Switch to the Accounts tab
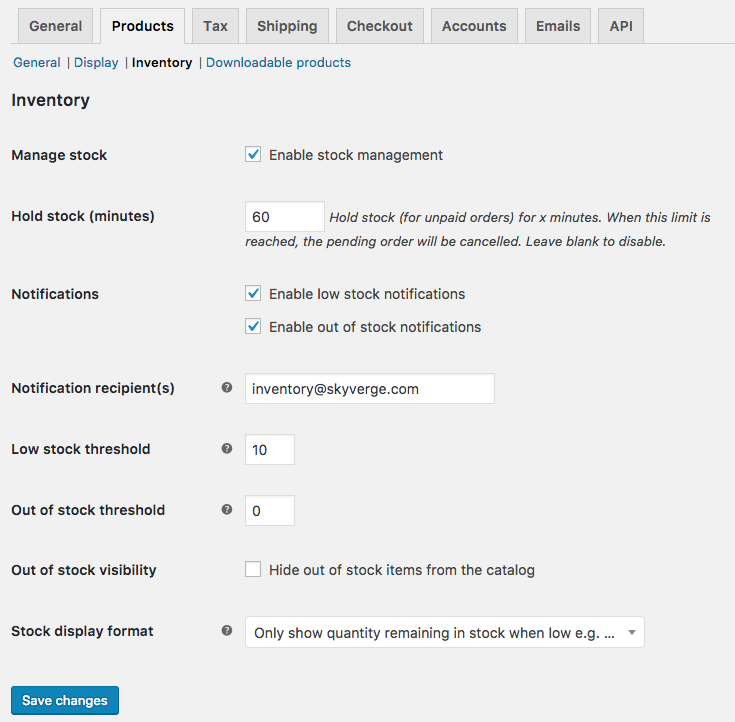The height and width of the screenshot is (722, 735). 474,26
